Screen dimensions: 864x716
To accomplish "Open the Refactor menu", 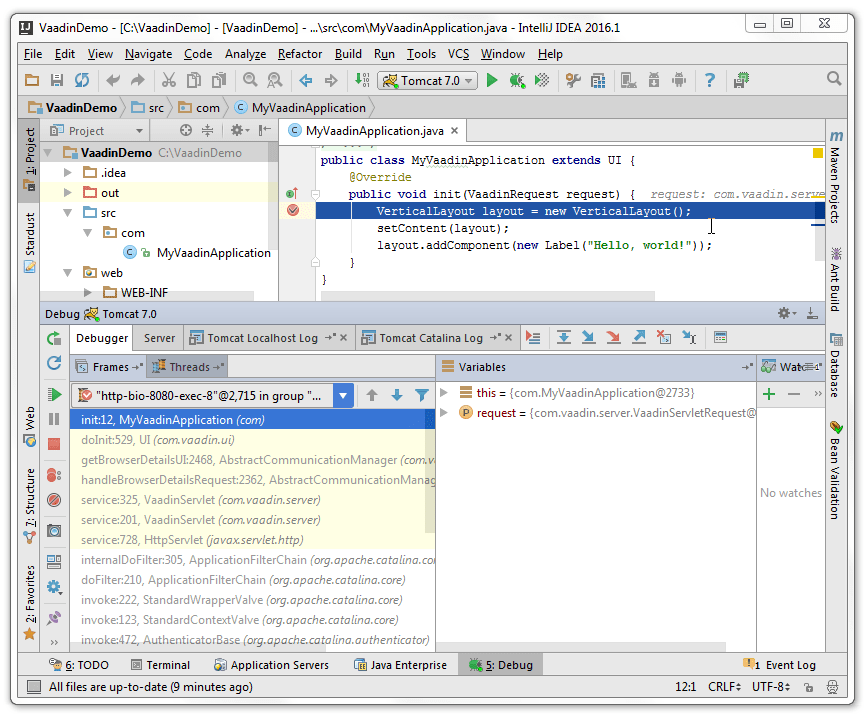I will pyautogui.click(x=300, y=54).
